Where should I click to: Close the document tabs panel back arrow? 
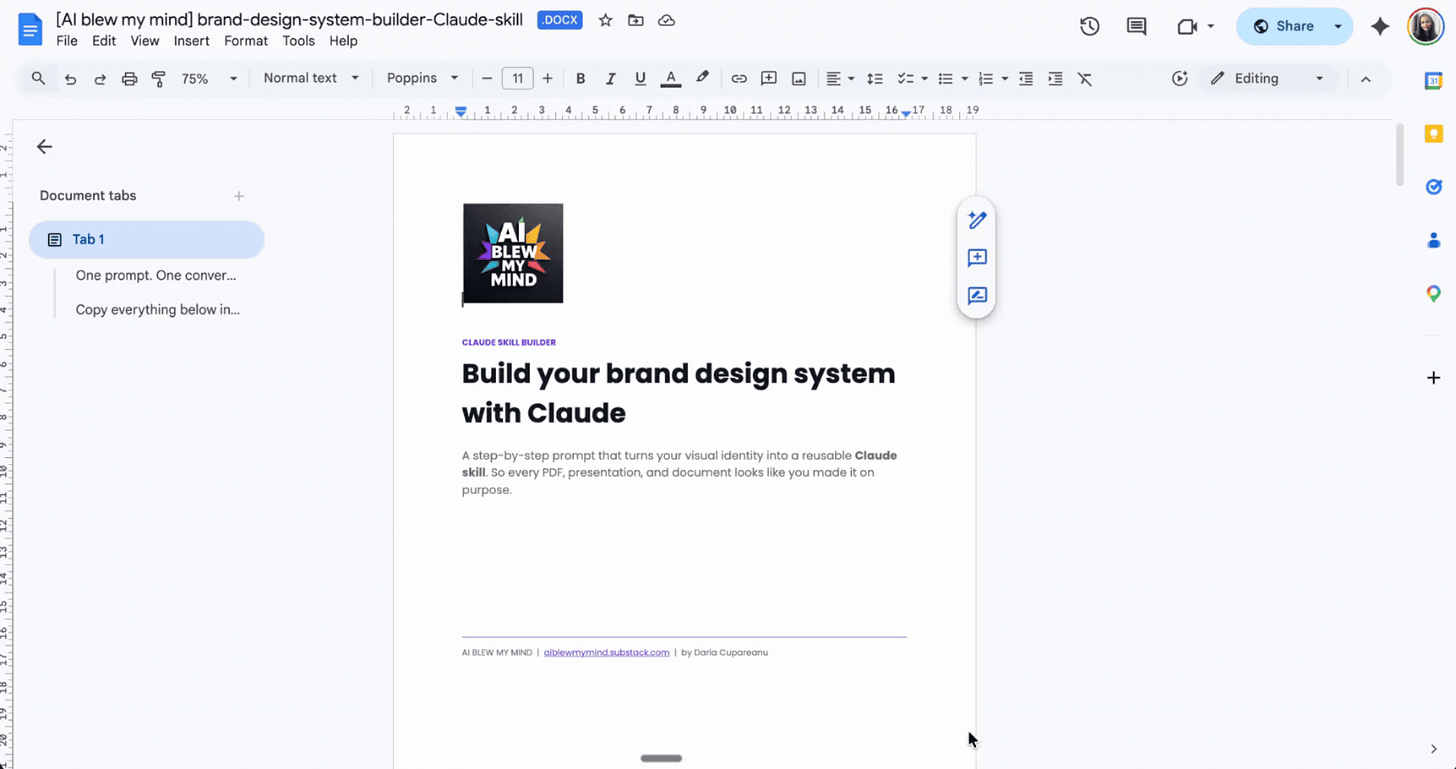[x=44, y=147]
